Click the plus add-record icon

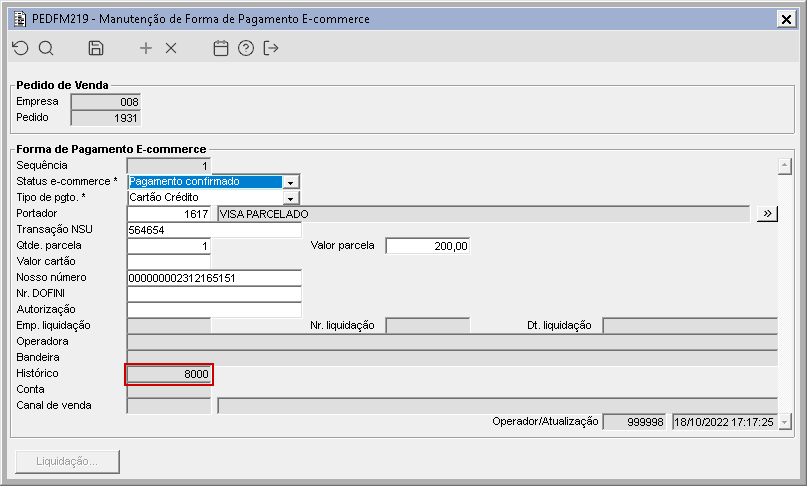[x=146, y=48]
